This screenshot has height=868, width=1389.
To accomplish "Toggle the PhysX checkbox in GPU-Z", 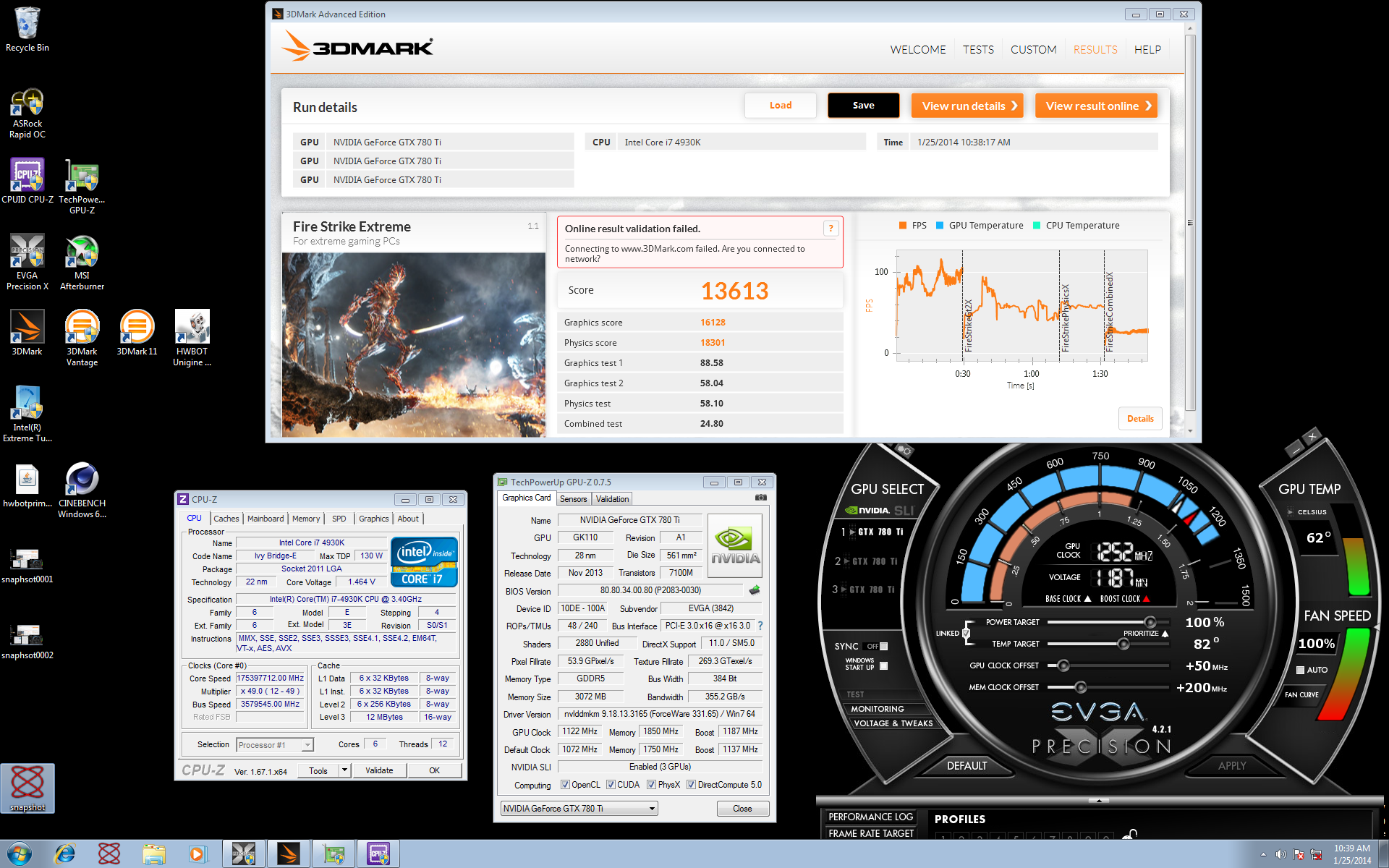I will 651,785.
